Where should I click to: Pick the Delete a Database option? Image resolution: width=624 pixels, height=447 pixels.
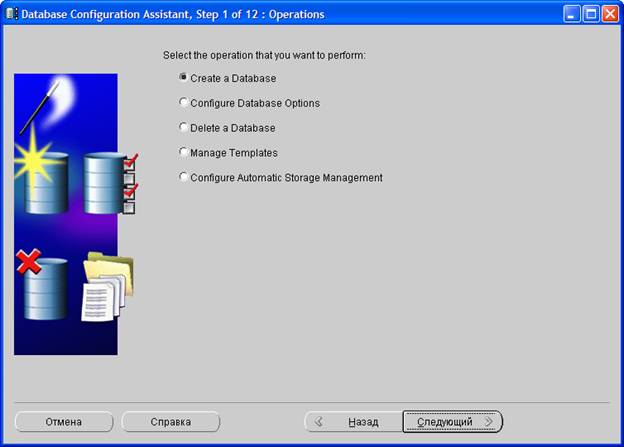(182, 128)
